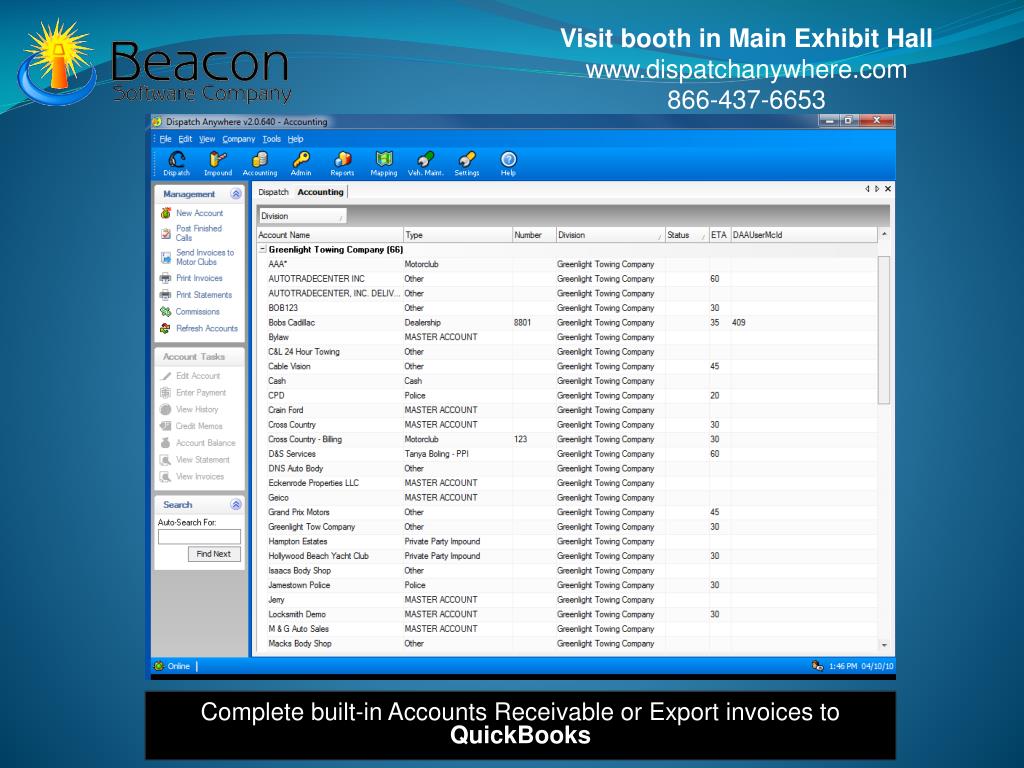Open the Edit menu
Viewport: 1024px width, 768px height.
click(185, 139)
